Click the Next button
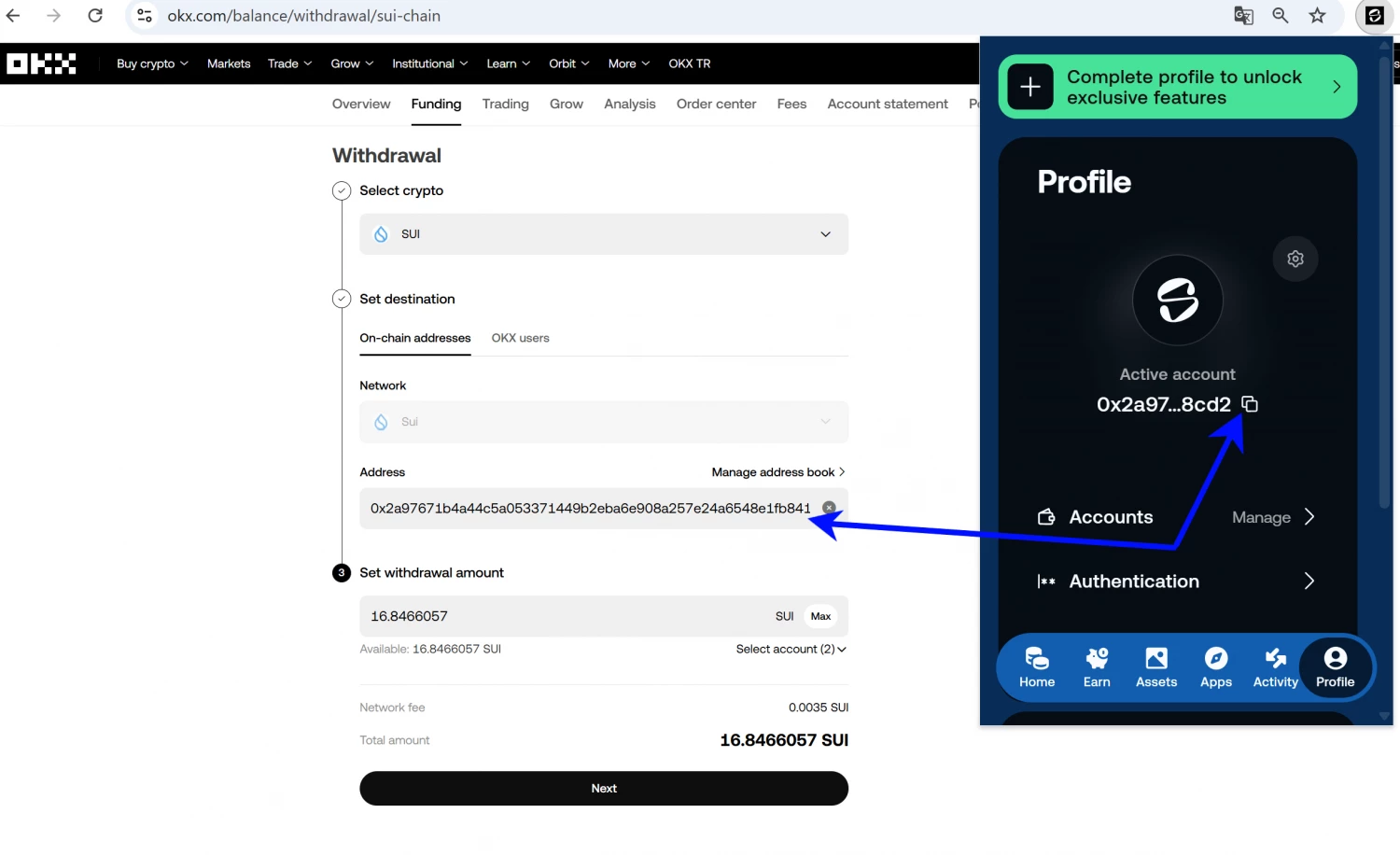This screenshot has width=1400, height=855. click(x=604, y=789)
